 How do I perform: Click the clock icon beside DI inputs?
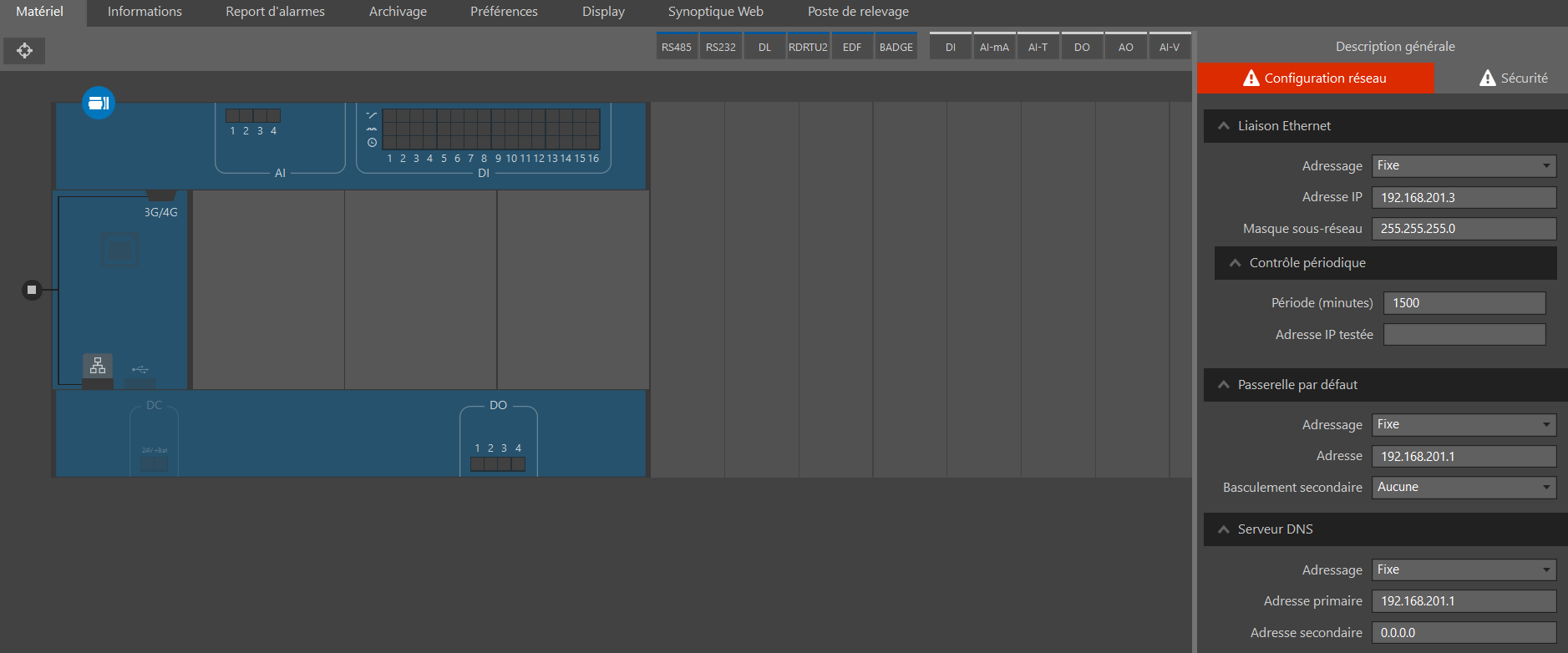point(372,143)
